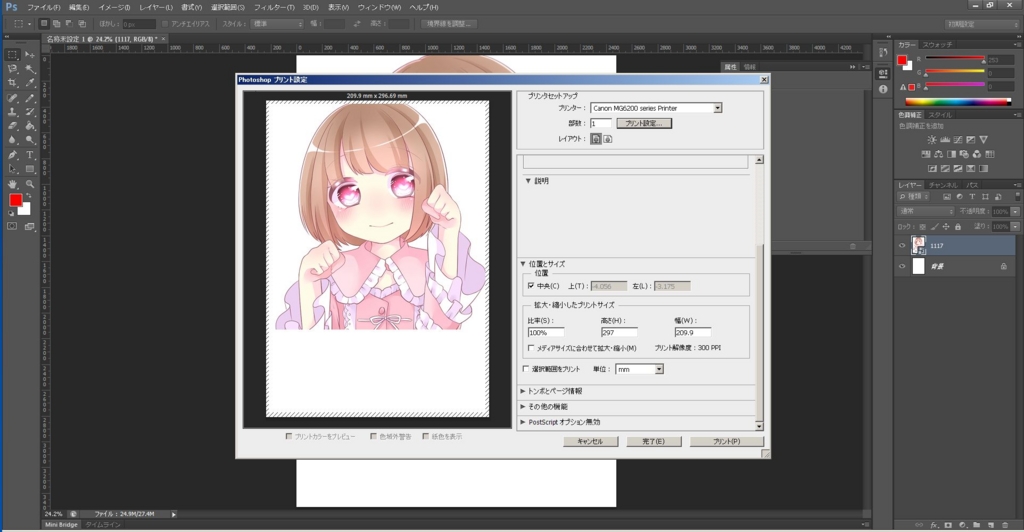The width and height of the screenshot is (1024, 532).
Task: Add a Color Balance adjustment
Action: click(938, 154)
